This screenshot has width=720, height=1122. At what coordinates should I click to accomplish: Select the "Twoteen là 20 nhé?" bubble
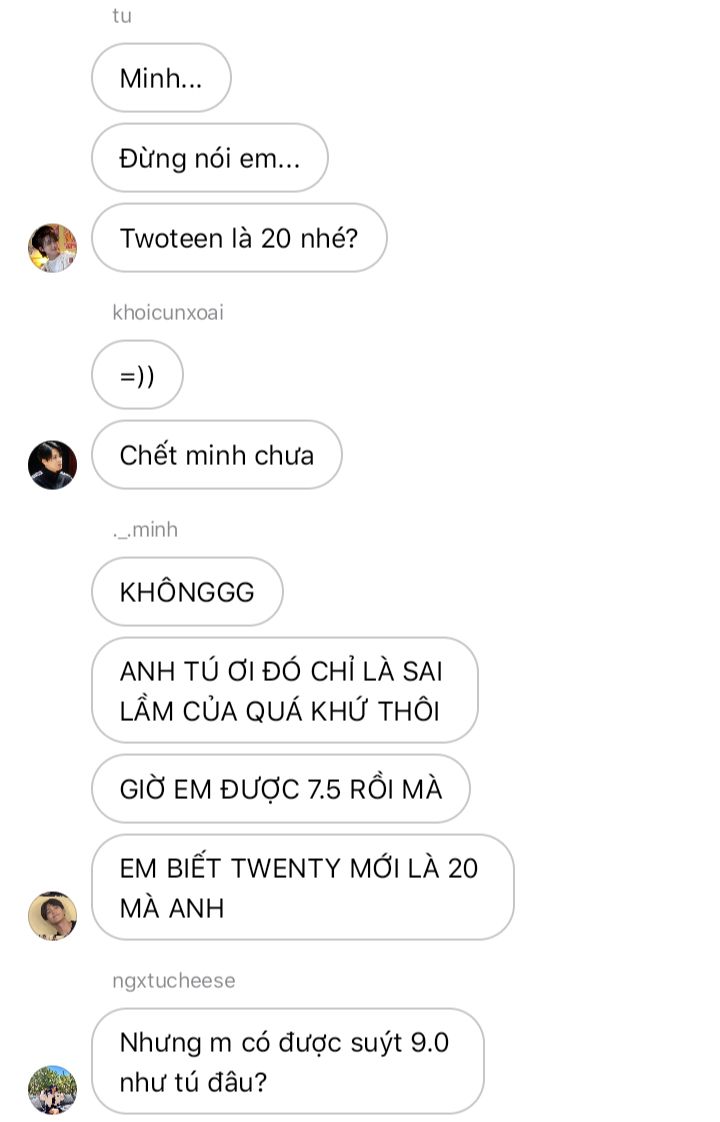(x=239, y=238)
